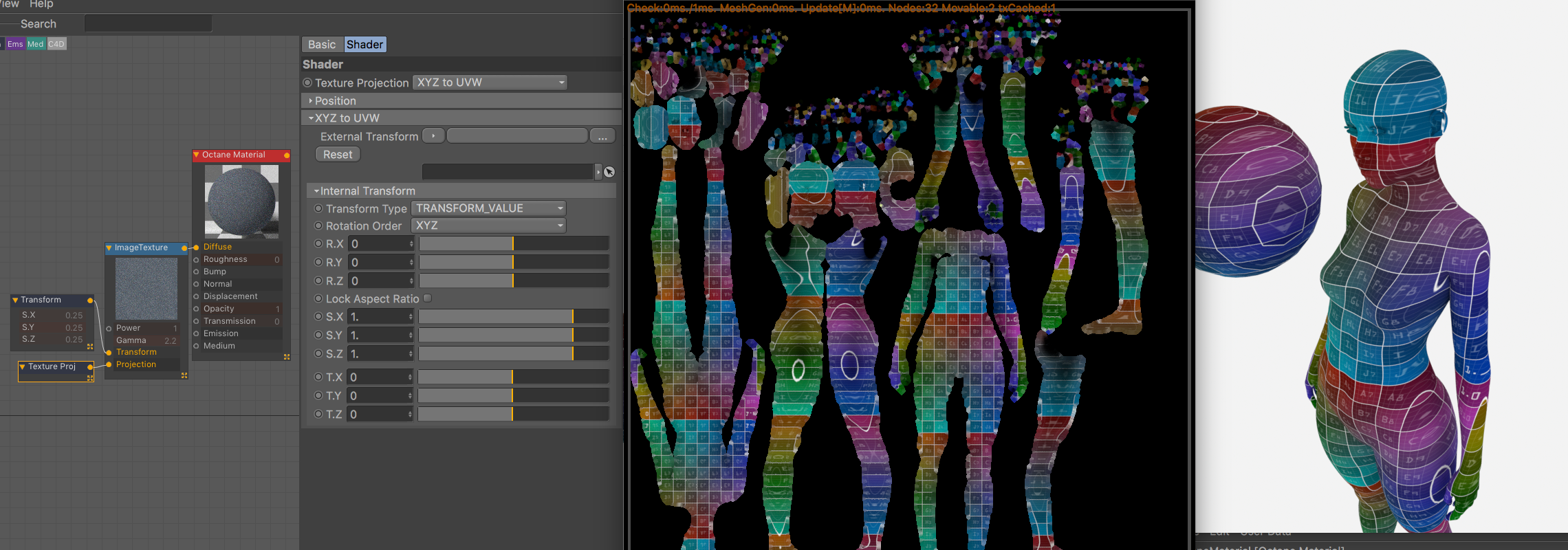This screenshot has width=1568, height=550.
Task: Click the T.Z slider track
Action: coord(514,414)
